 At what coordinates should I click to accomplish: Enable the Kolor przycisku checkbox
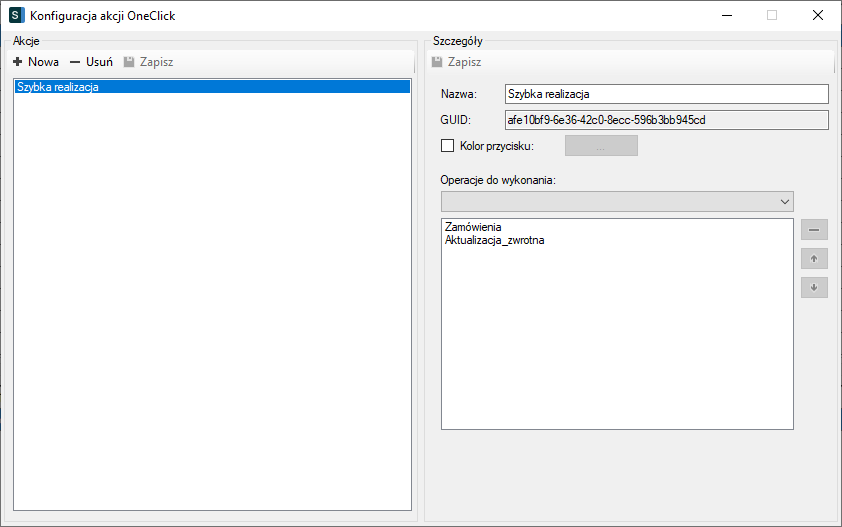pyautogui.click(x=448, y=146)
